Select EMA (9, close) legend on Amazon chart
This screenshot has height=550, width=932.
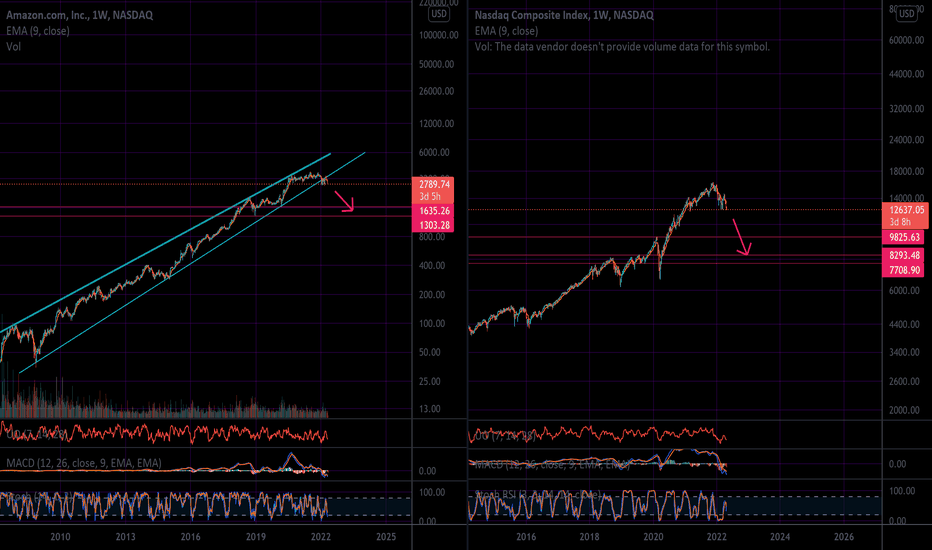[x=38, y=31]
